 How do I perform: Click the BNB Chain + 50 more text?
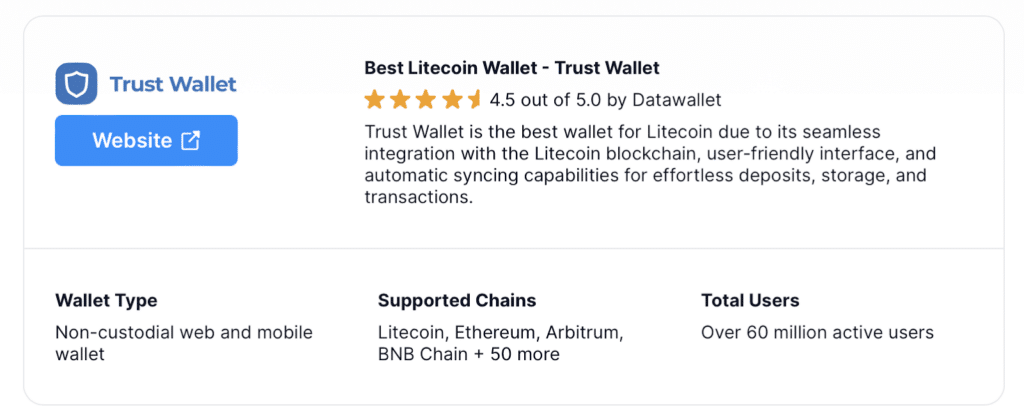[469, 354]
